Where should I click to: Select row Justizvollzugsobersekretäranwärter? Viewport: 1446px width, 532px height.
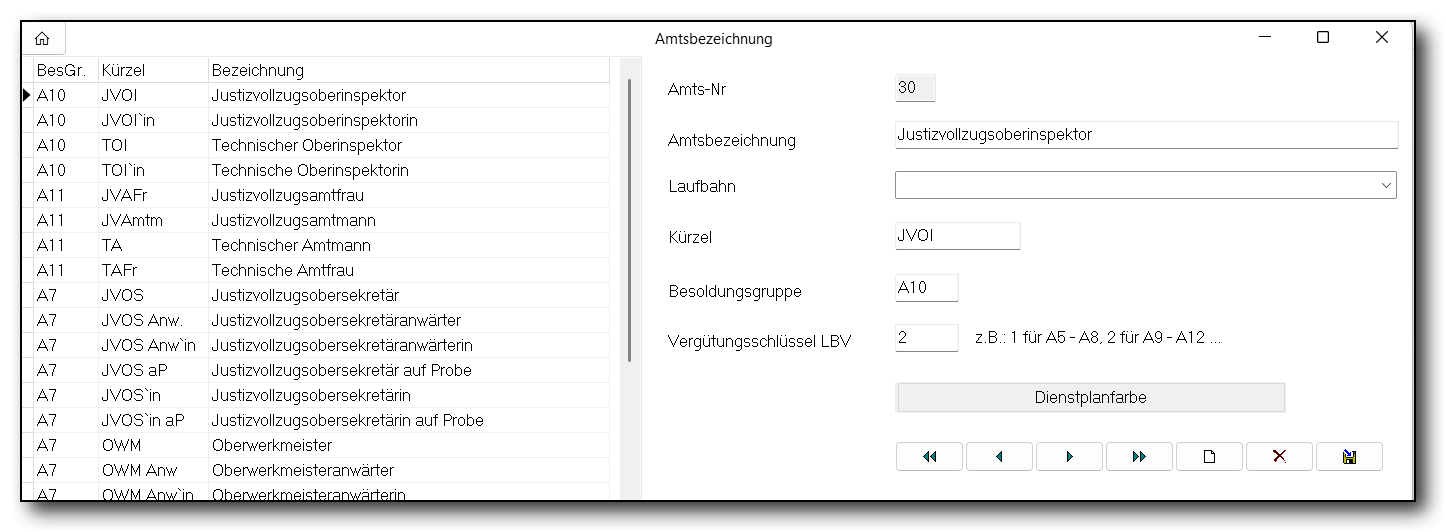(320, 320)
